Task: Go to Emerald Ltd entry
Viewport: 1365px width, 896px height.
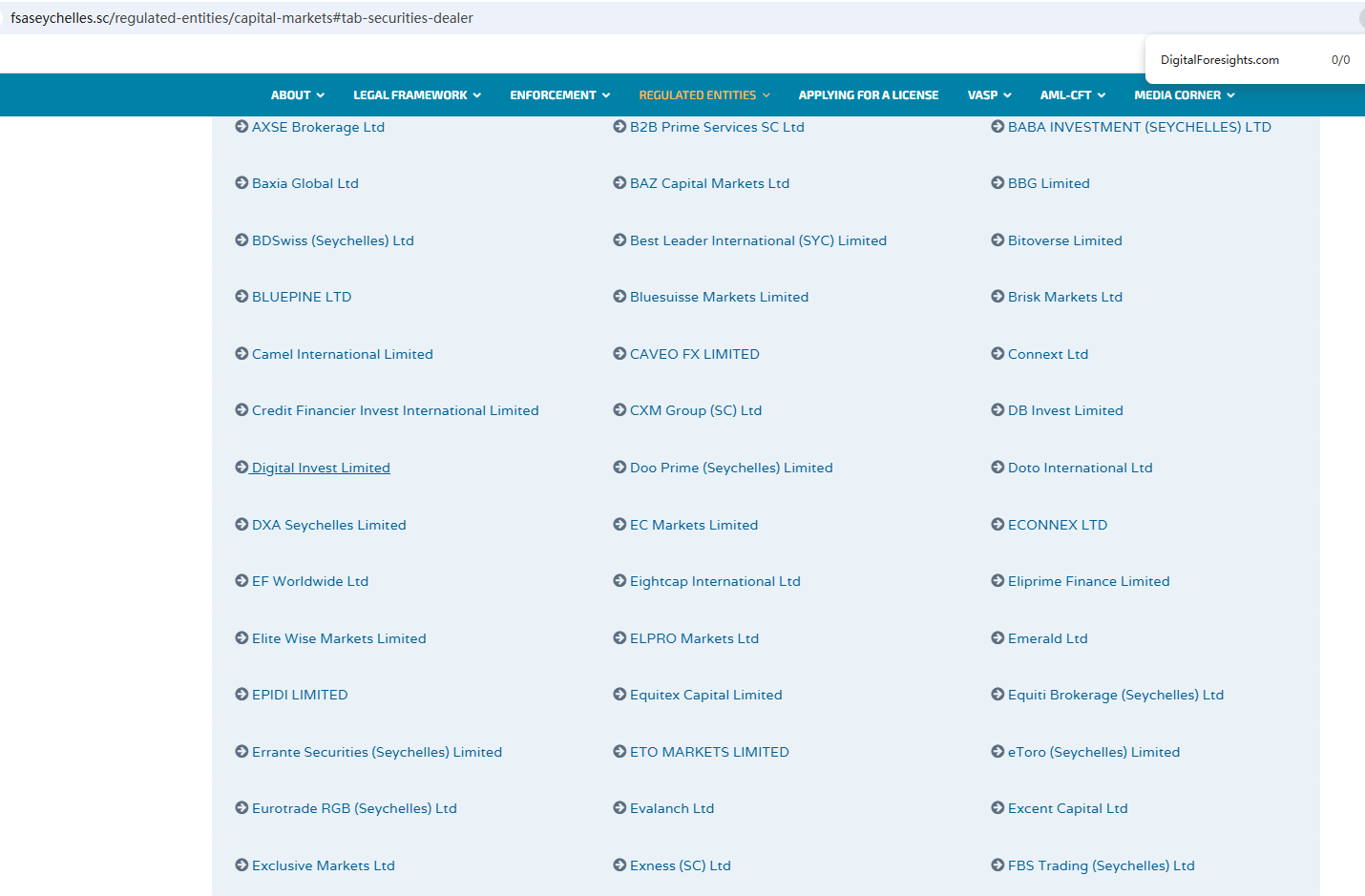Action: pos(1047,638)
